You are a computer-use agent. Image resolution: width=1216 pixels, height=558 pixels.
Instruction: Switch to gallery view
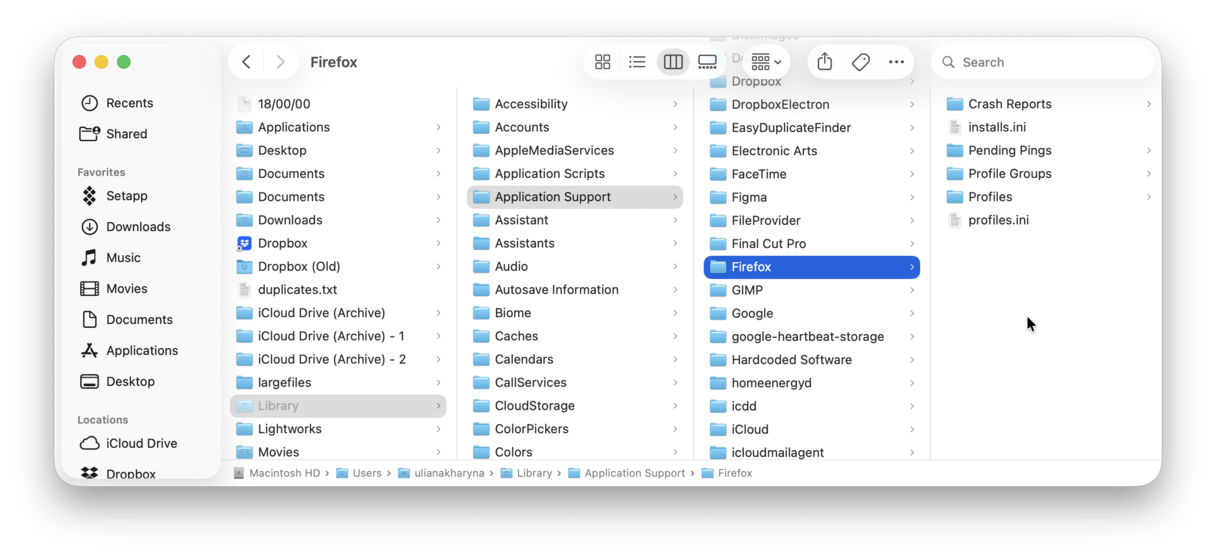coord(708,62)
